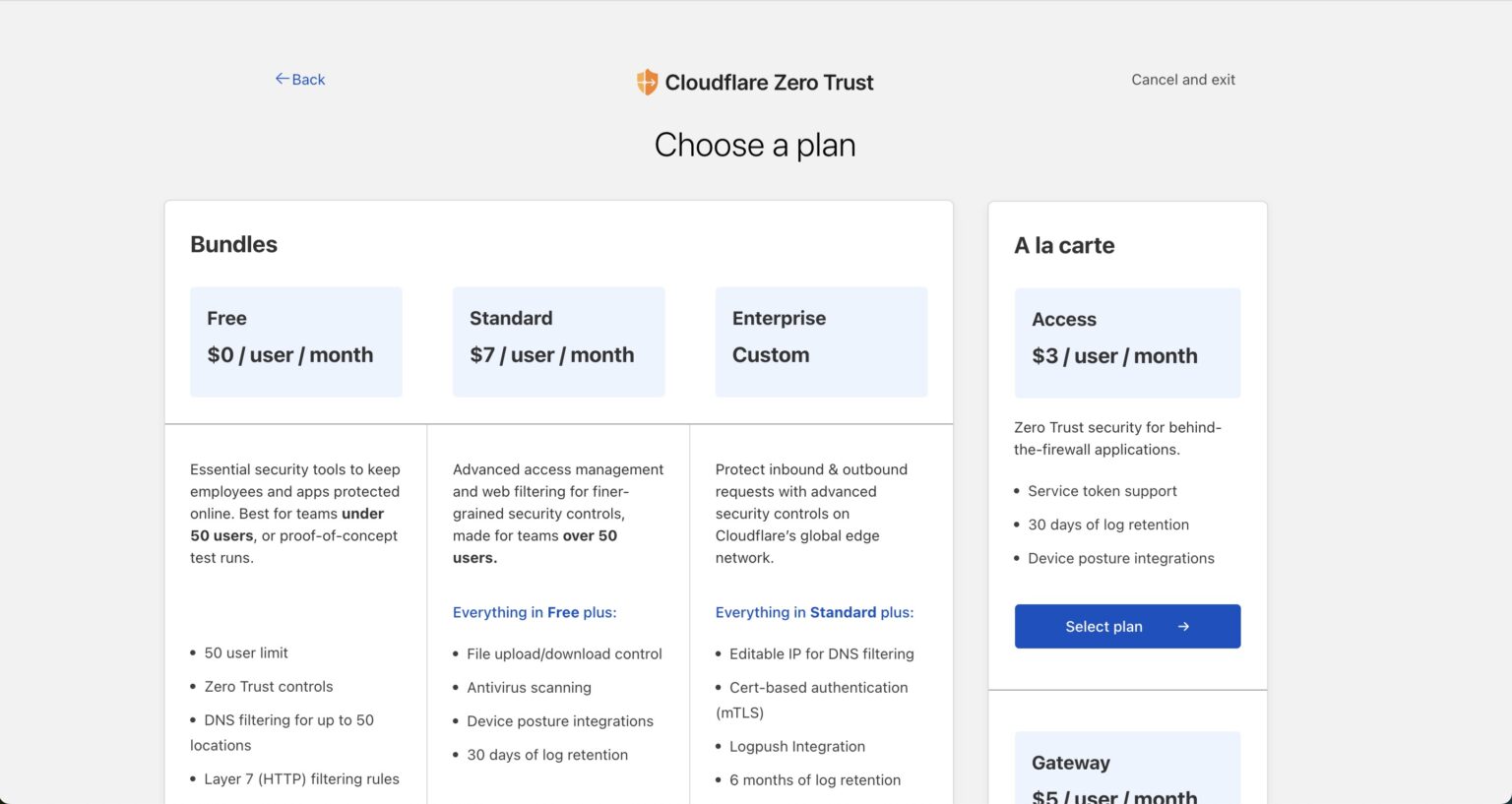
Task: Click Cancel and exit
Action: (x=1182, y=80)
